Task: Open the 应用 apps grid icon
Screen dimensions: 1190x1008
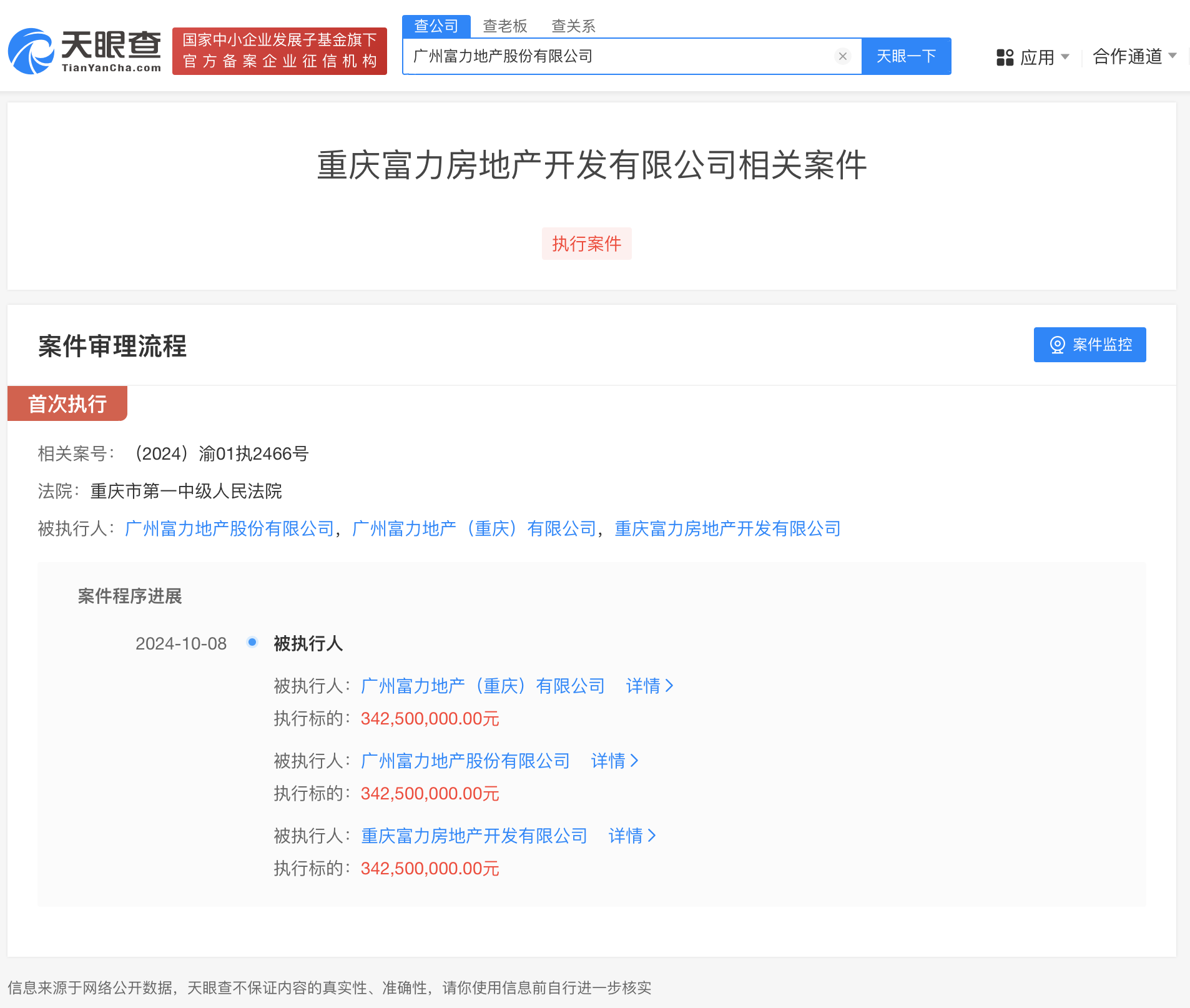Action: tap(1005, 57)
